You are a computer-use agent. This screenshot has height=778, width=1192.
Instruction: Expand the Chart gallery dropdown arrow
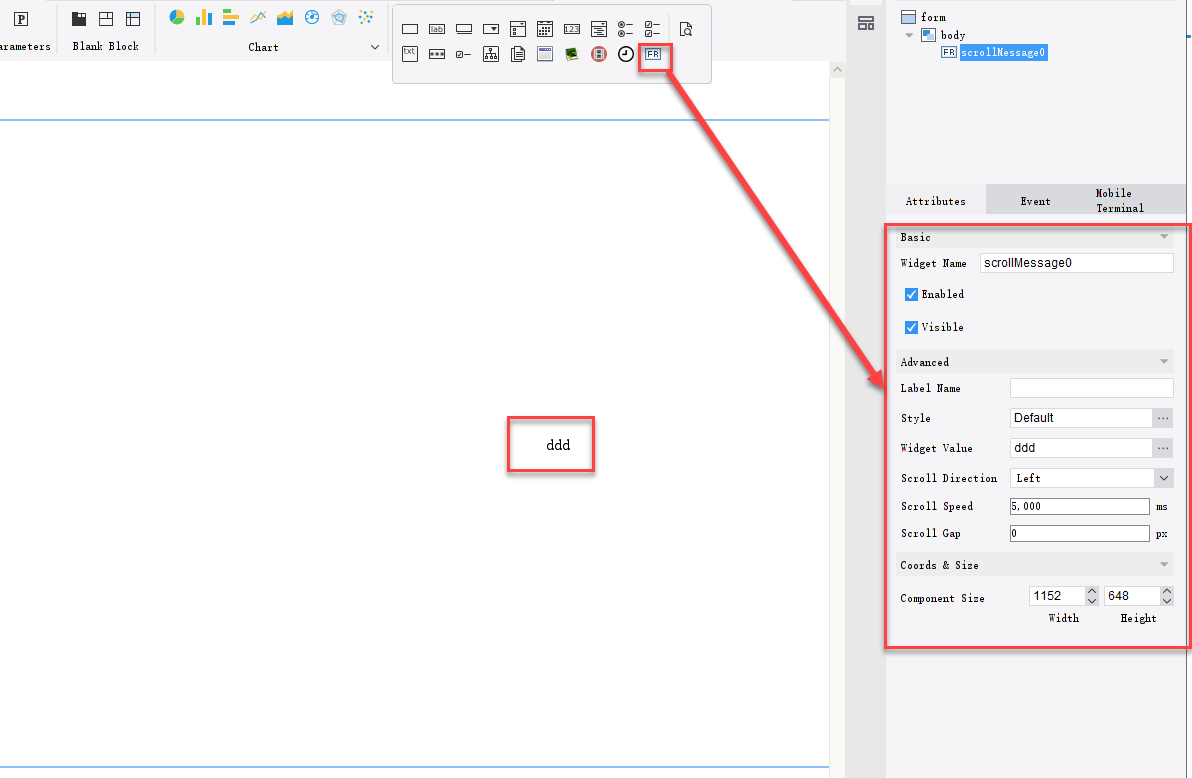[x=375, y=47]
